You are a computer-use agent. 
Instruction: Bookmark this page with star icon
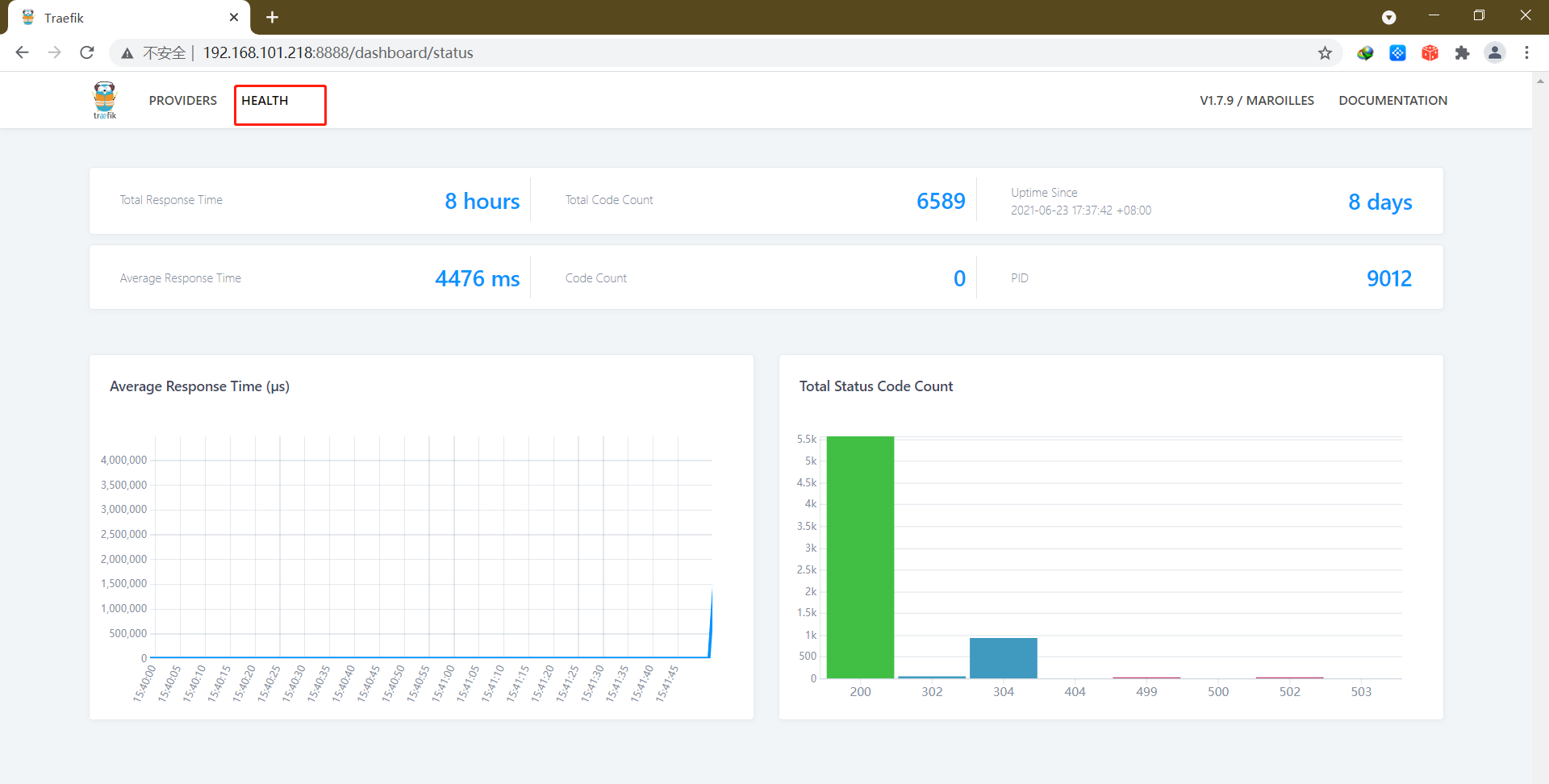1325,53
